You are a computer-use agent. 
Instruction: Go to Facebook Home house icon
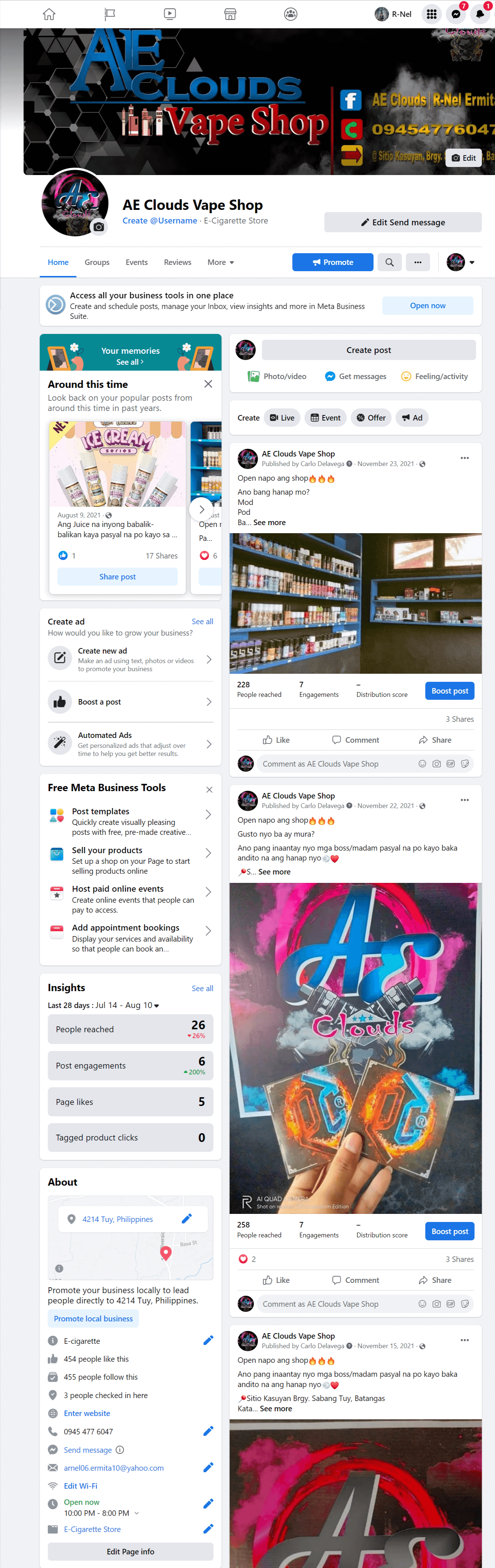49,14
